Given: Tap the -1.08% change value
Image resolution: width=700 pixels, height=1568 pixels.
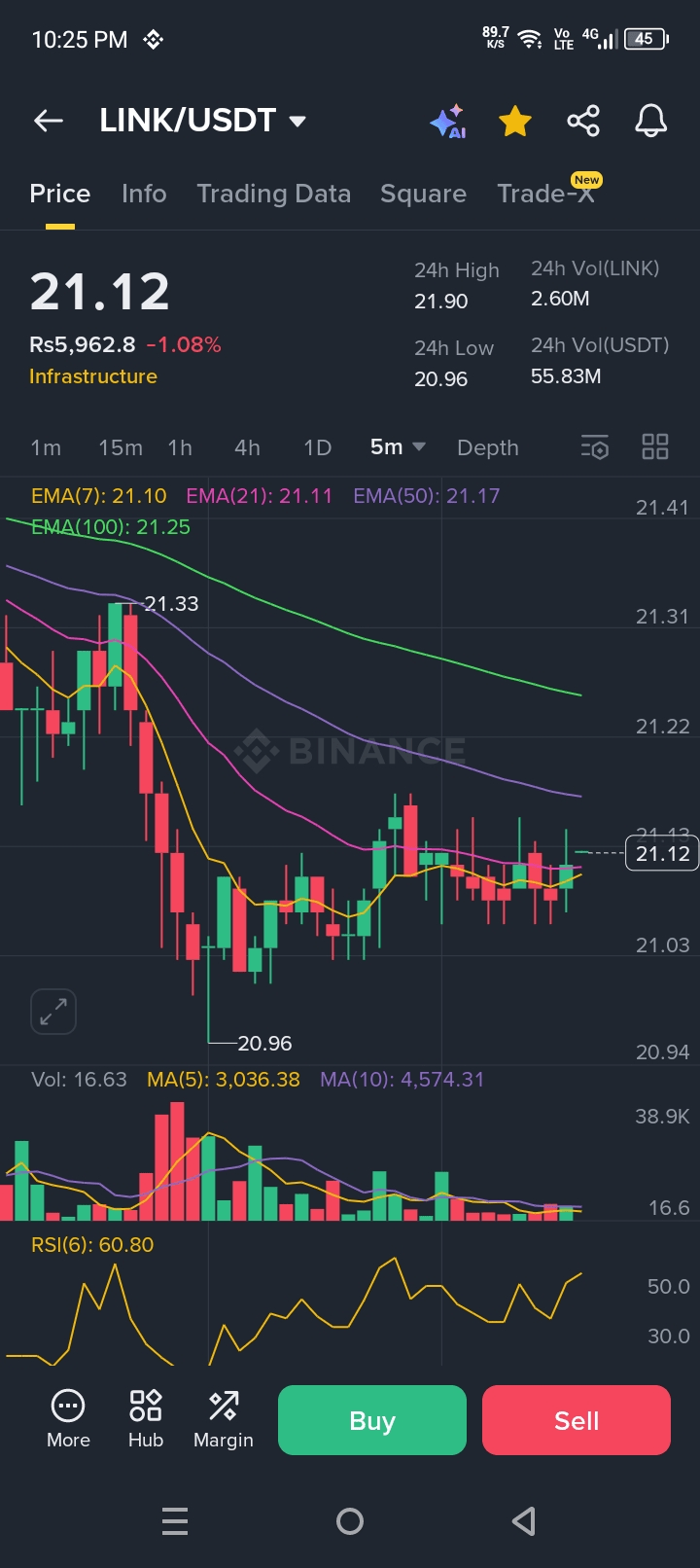Looking at the screenshot, I should (x=184, y=345).
